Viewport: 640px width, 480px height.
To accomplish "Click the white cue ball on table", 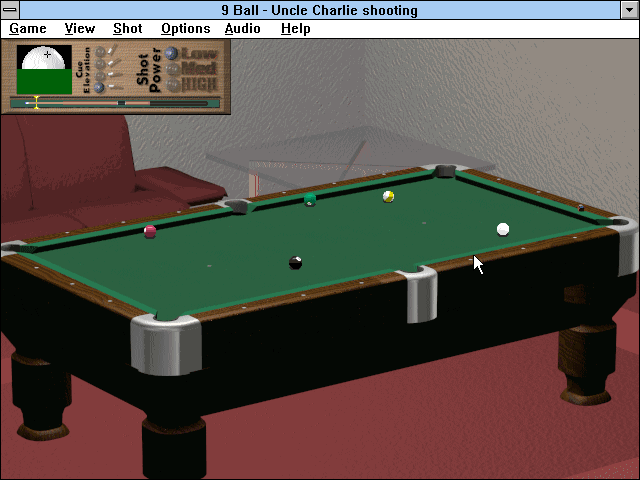I will 503,229.
